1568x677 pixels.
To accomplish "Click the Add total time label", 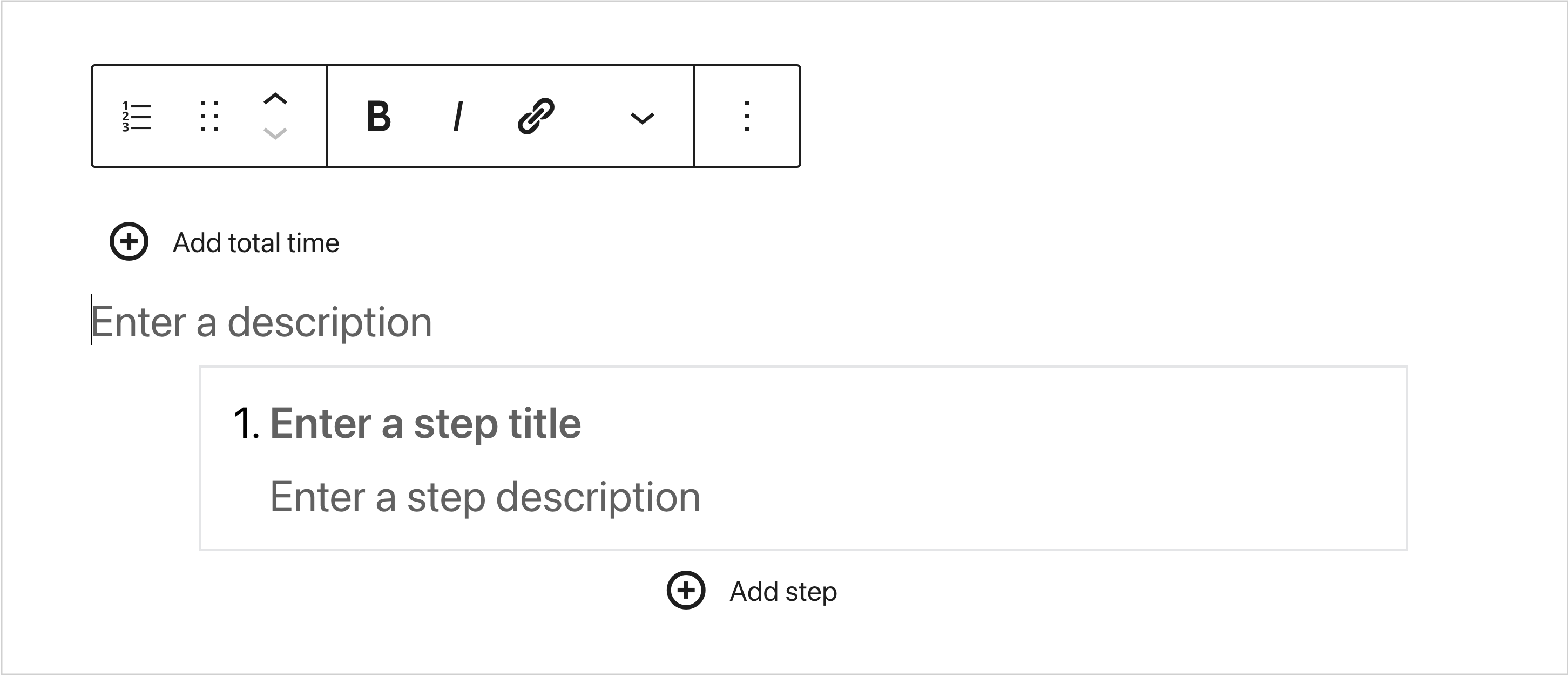I will pyautogui.click(x=255, y=243).
